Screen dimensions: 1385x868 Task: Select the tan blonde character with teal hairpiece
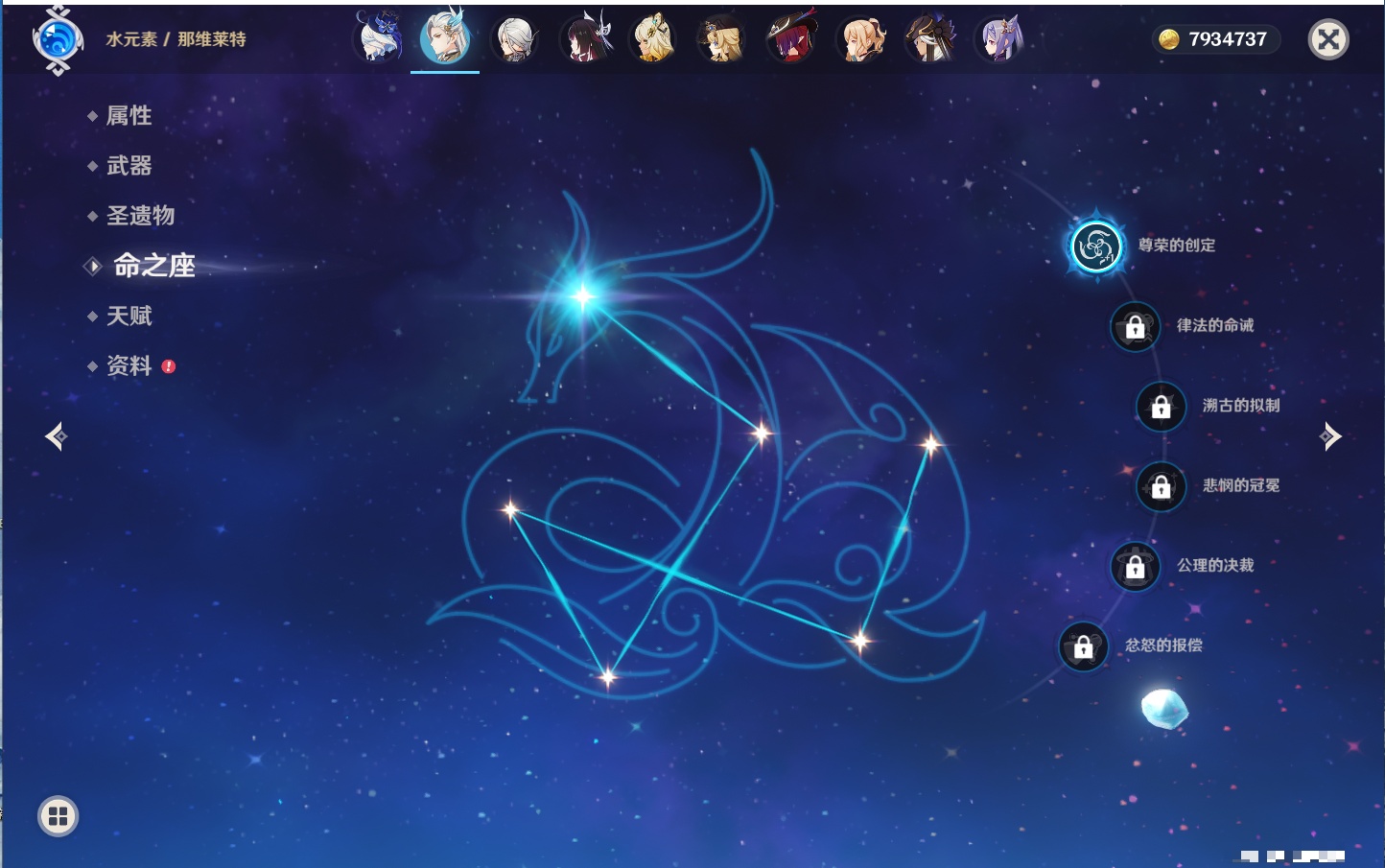653,39
